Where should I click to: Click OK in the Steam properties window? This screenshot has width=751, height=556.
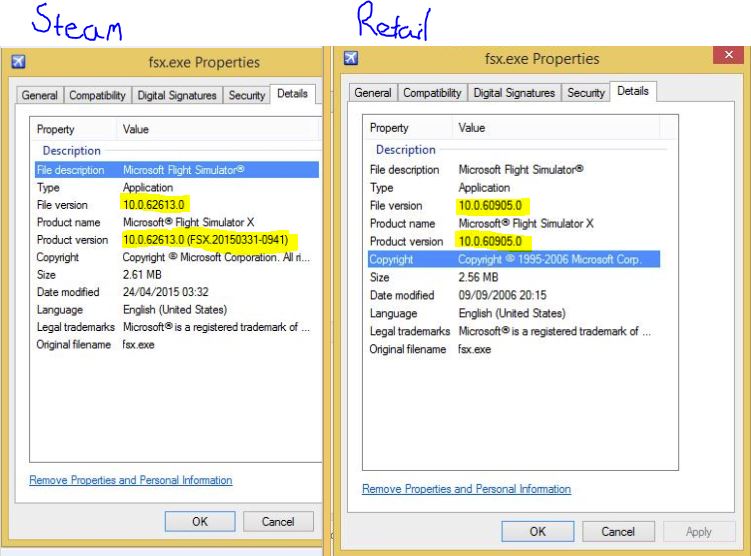coord(200,522)
